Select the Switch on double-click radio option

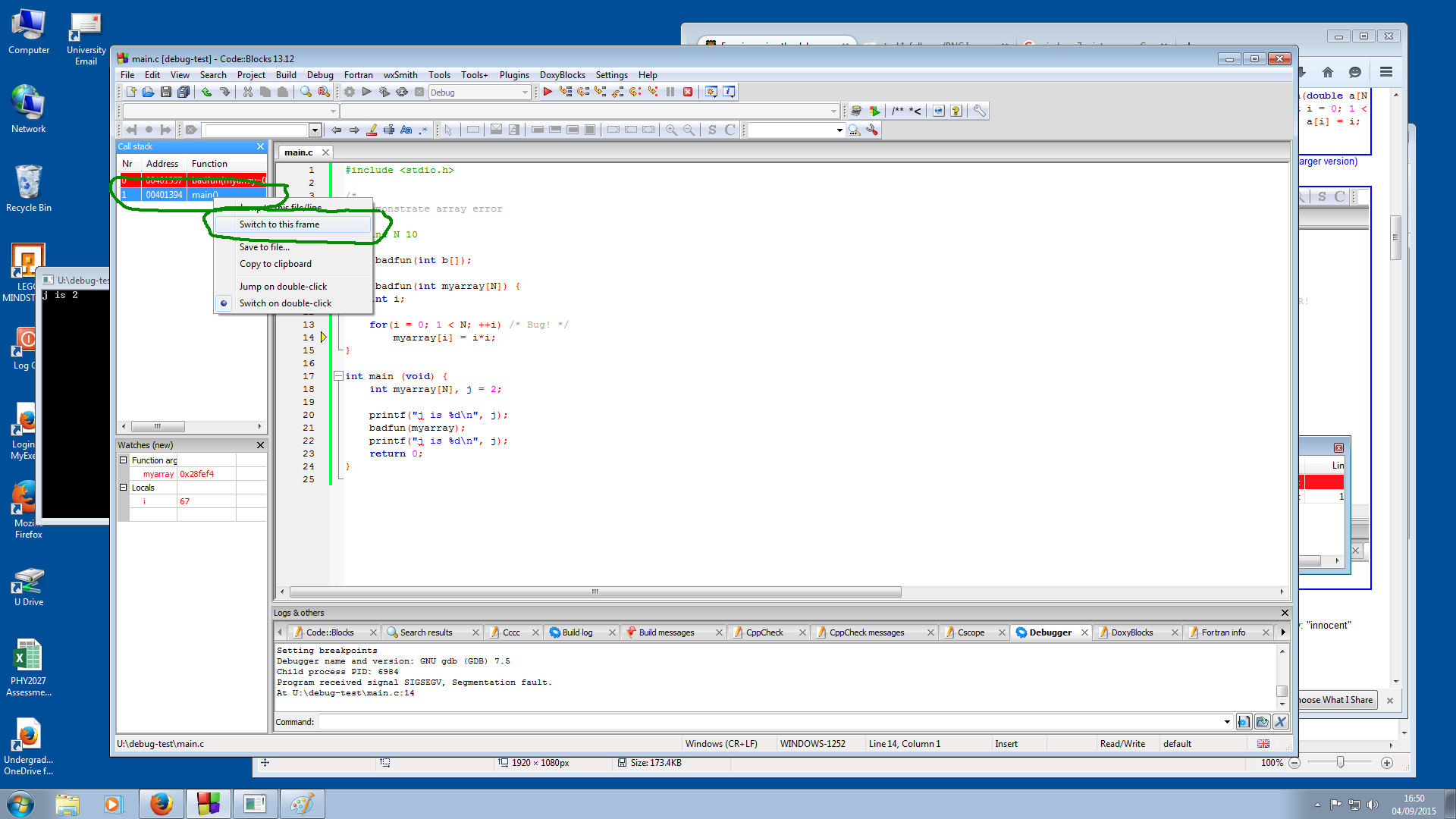coord(285,303)
